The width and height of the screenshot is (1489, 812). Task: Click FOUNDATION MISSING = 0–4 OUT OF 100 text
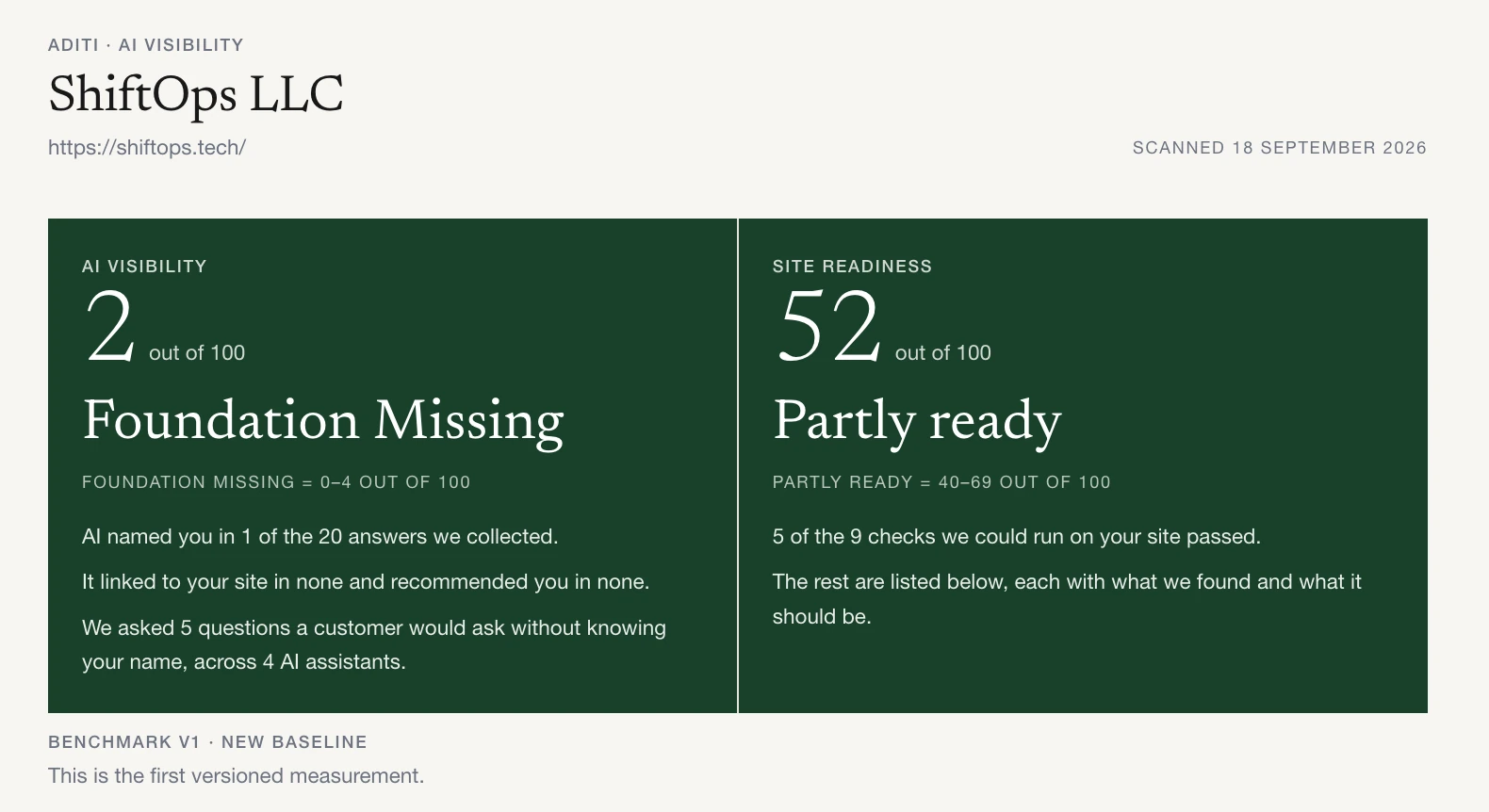tap(276, 481)
